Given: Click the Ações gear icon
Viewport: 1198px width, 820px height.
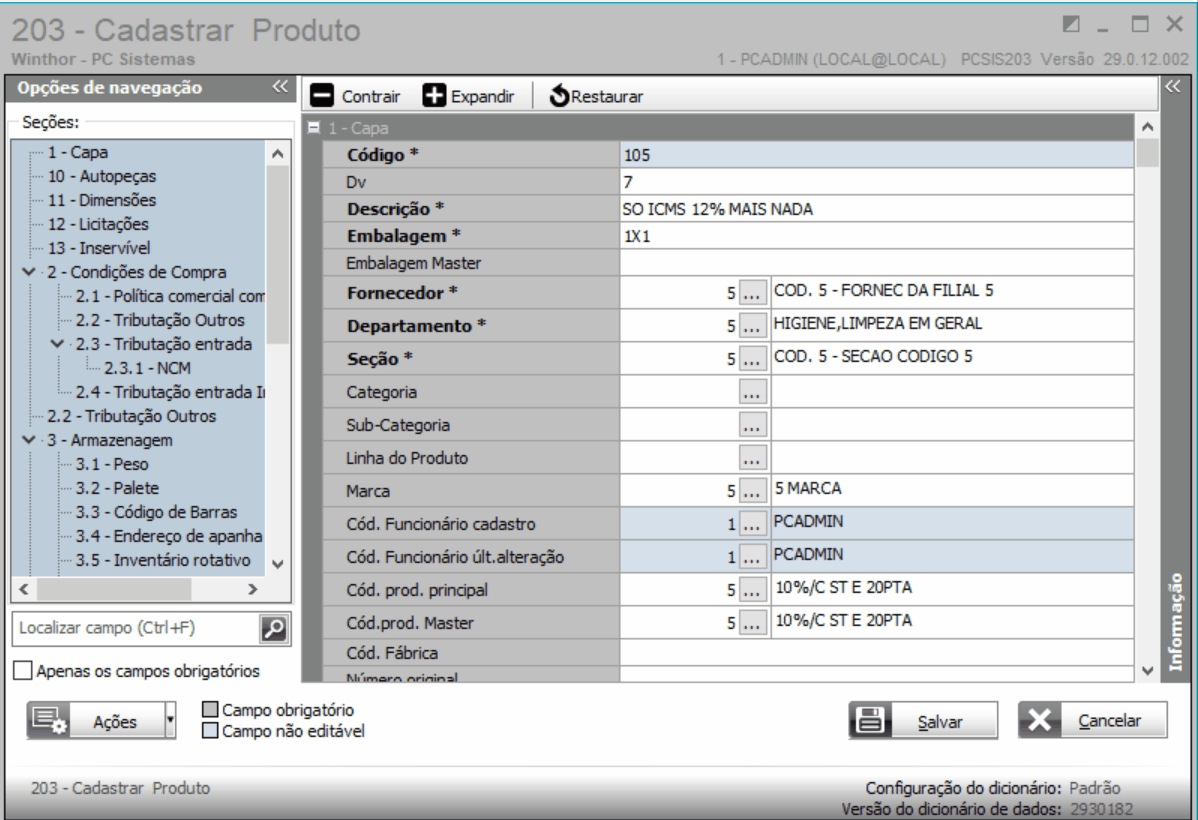Looking at the screenshot, I should tap(50, 721).
